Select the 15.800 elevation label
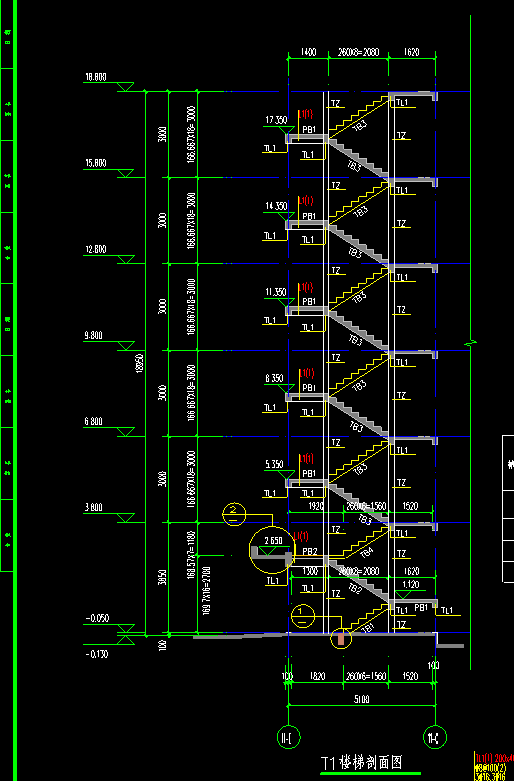514x781 pixels. click(x=96, y=163)
